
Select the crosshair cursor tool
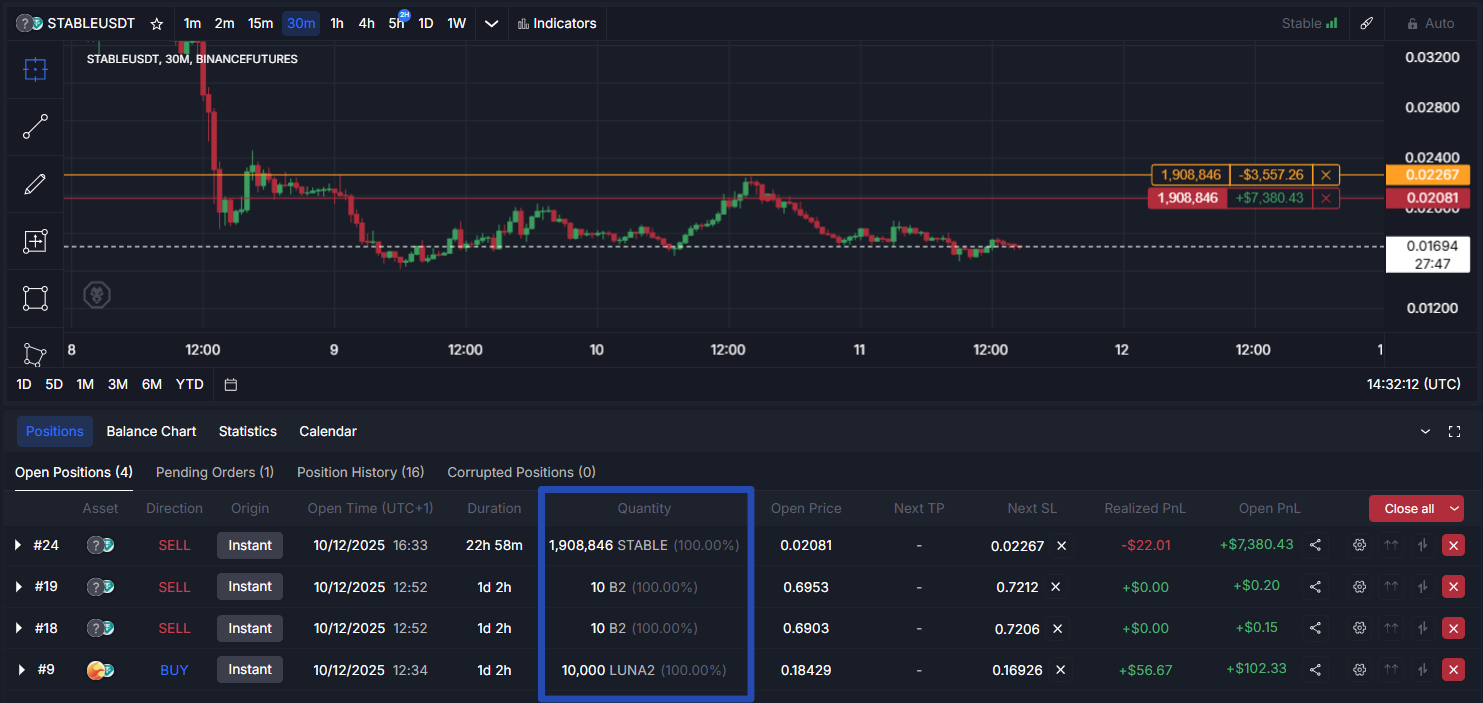35,69
